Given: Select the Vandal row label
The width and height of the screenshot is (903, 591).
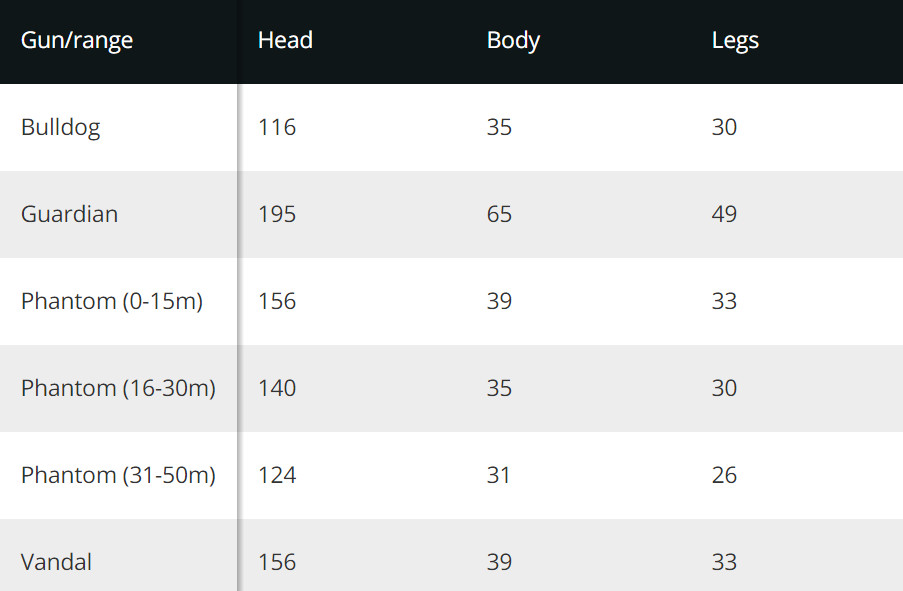Looking at the screenshot, I should point(56,562).
